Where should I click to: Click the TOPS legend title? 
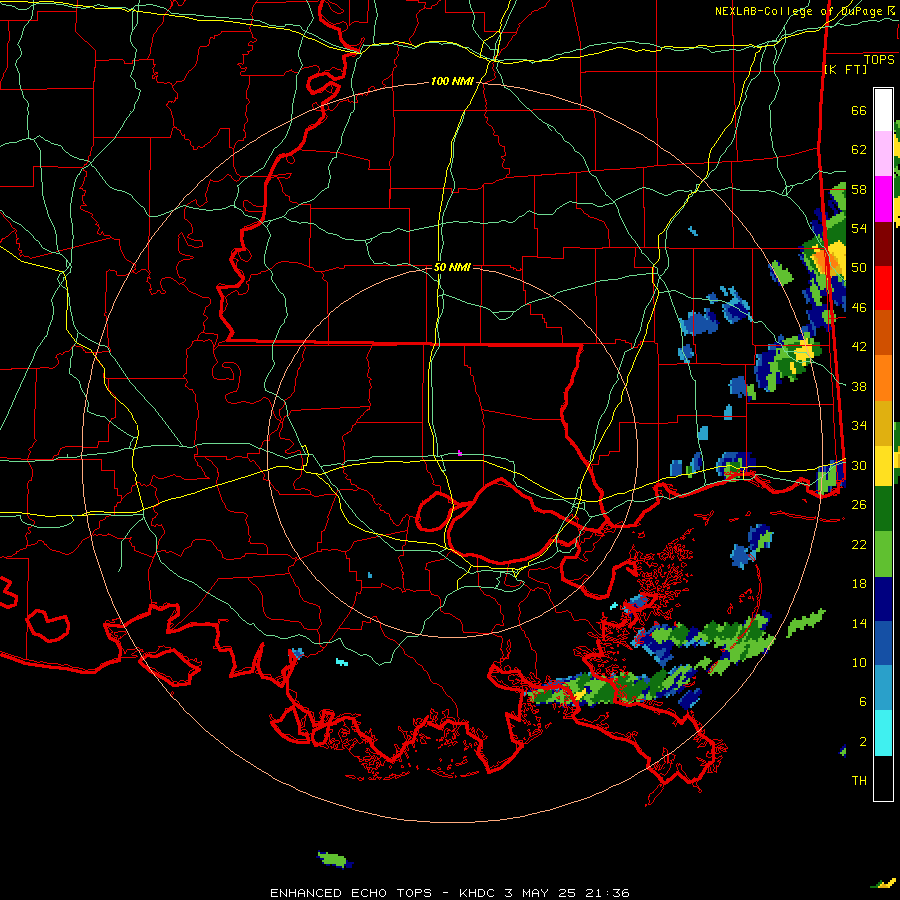click(x=879, y=60)
